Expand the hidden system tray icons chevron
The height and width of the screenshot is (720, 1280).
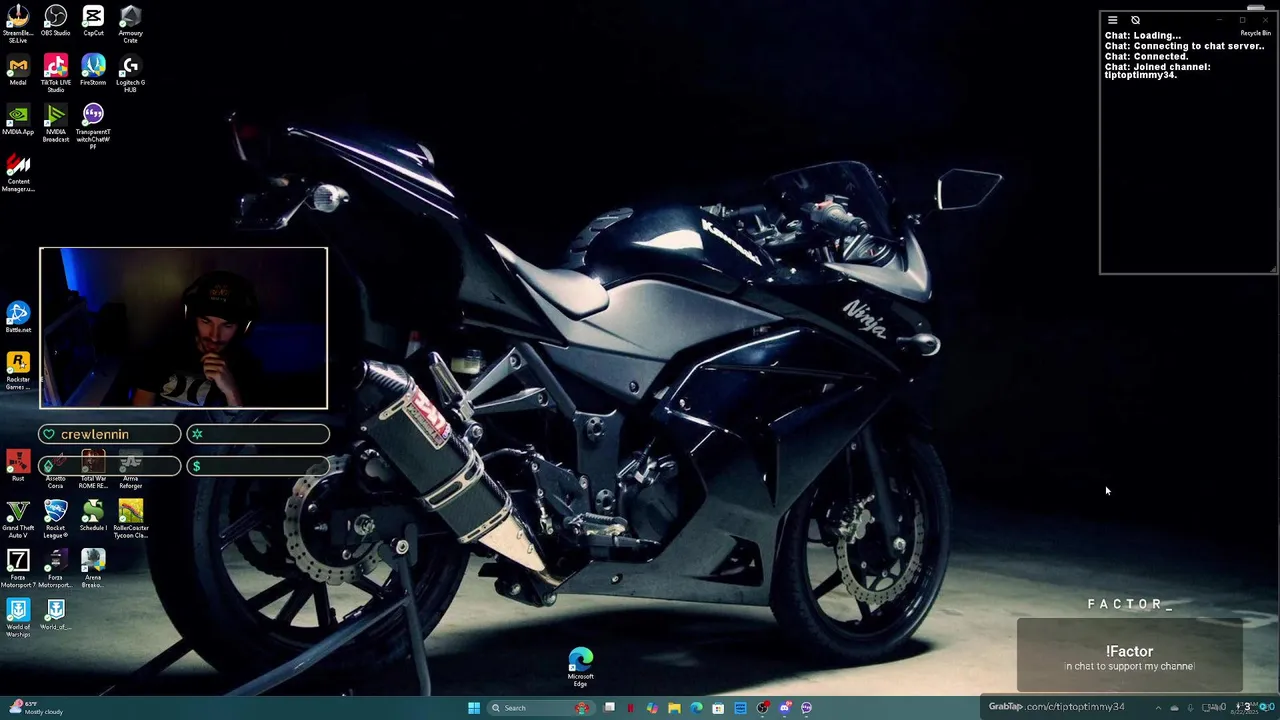(x=1159, y=708)
